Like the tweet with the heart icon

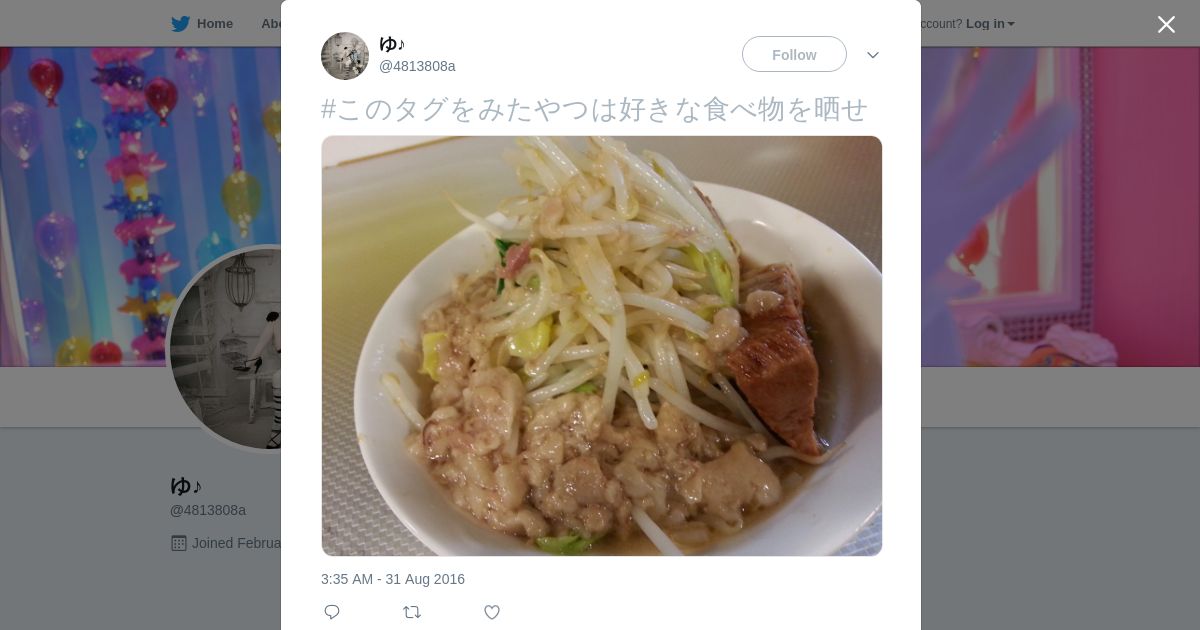click(492, 612)
